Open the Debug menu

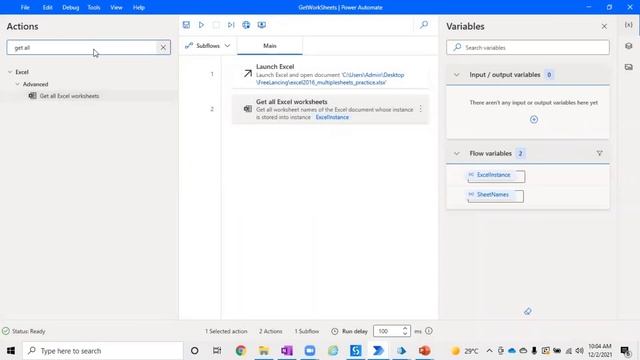click(71, 7)
